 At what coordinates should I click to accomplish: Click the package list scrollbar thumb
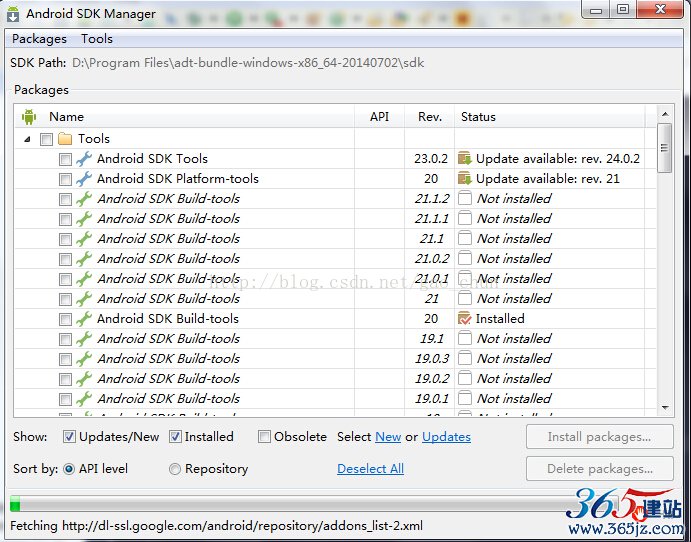point(665,148)
